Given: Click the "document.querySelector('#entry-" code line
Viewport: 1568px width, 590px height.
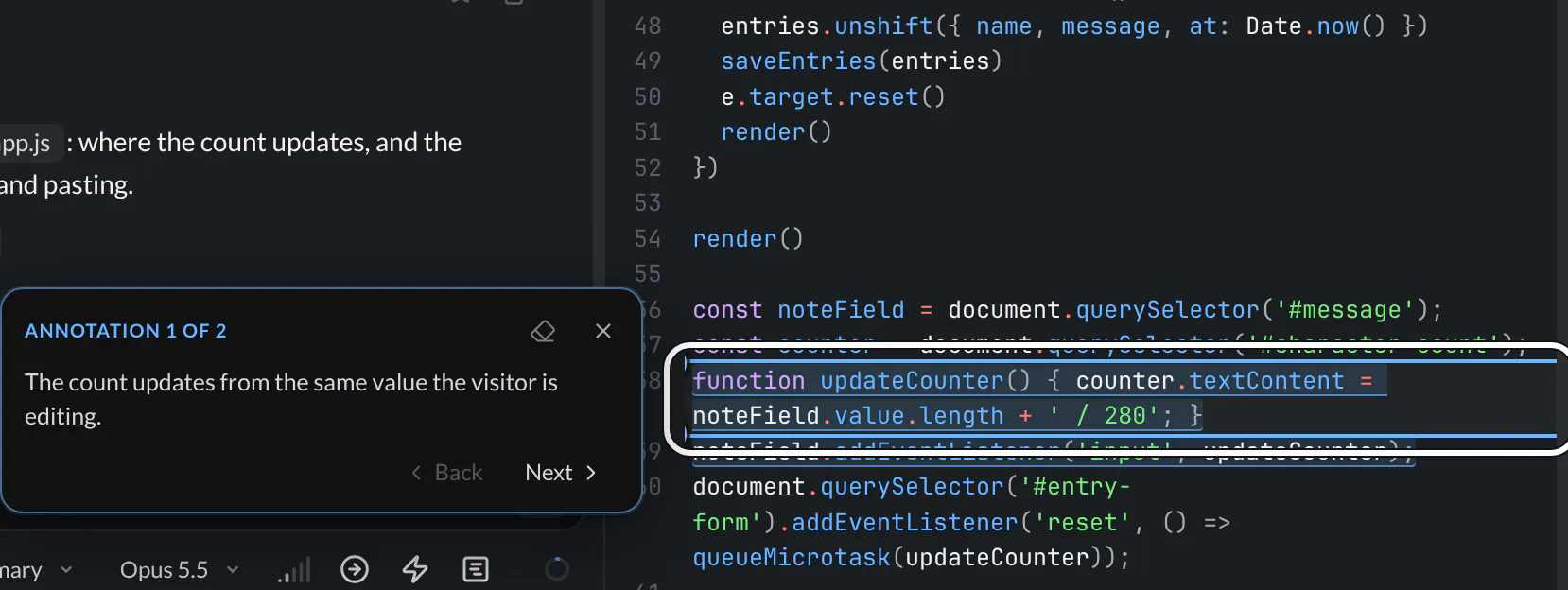Looking at the screenshot, I should (912, 487).
